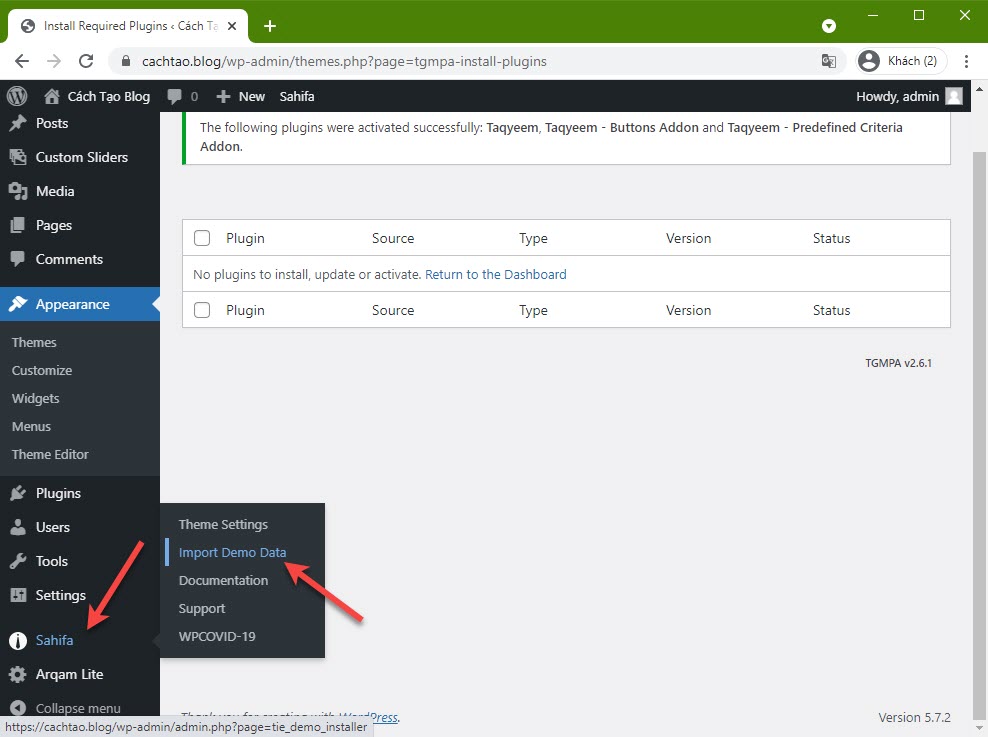Close the Install Required Plugins tab
This screenshot has height=737, width=988.
232,26
